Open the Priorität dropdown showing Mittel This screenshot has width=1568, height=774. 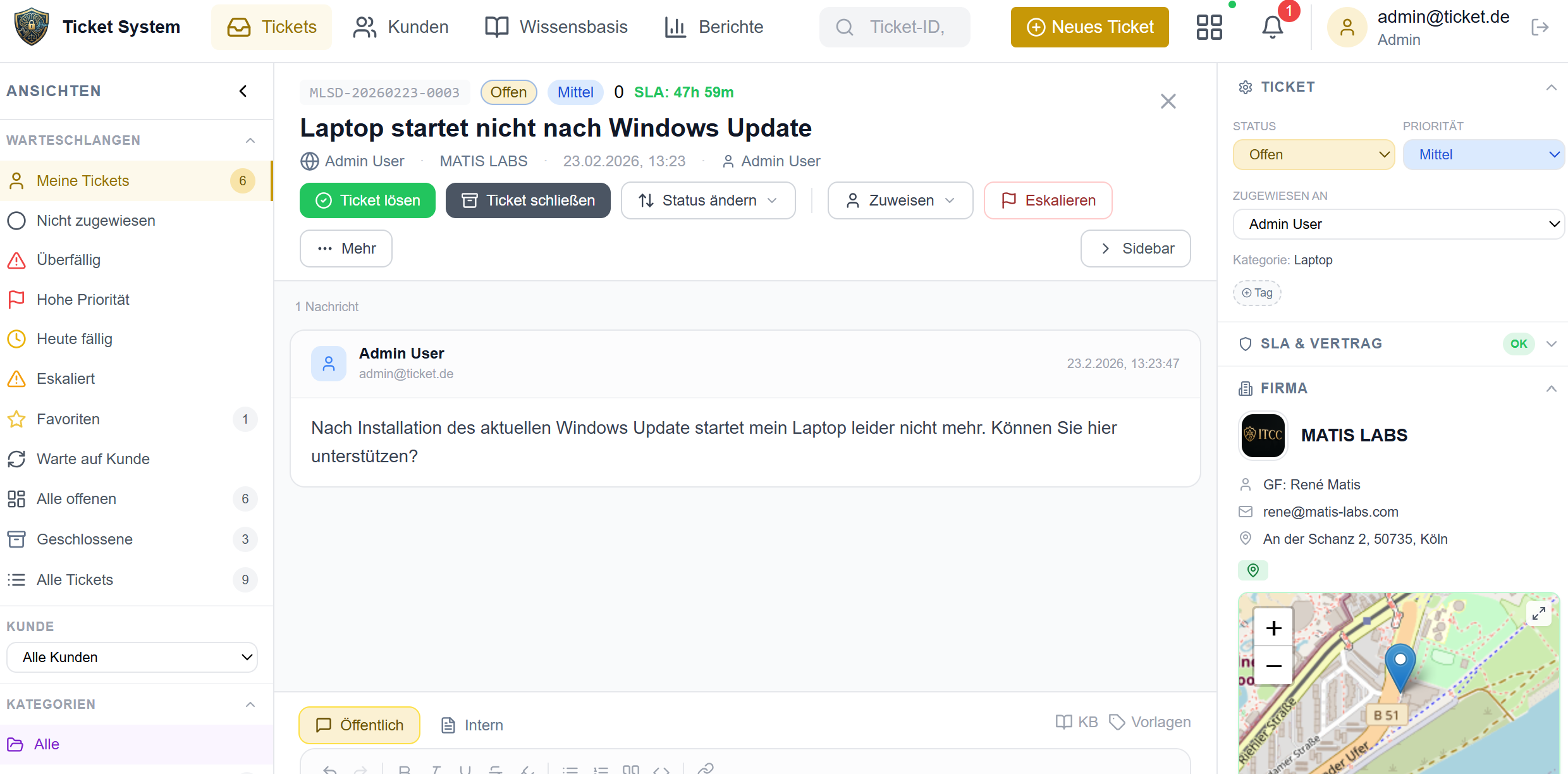coord(1484,154)
